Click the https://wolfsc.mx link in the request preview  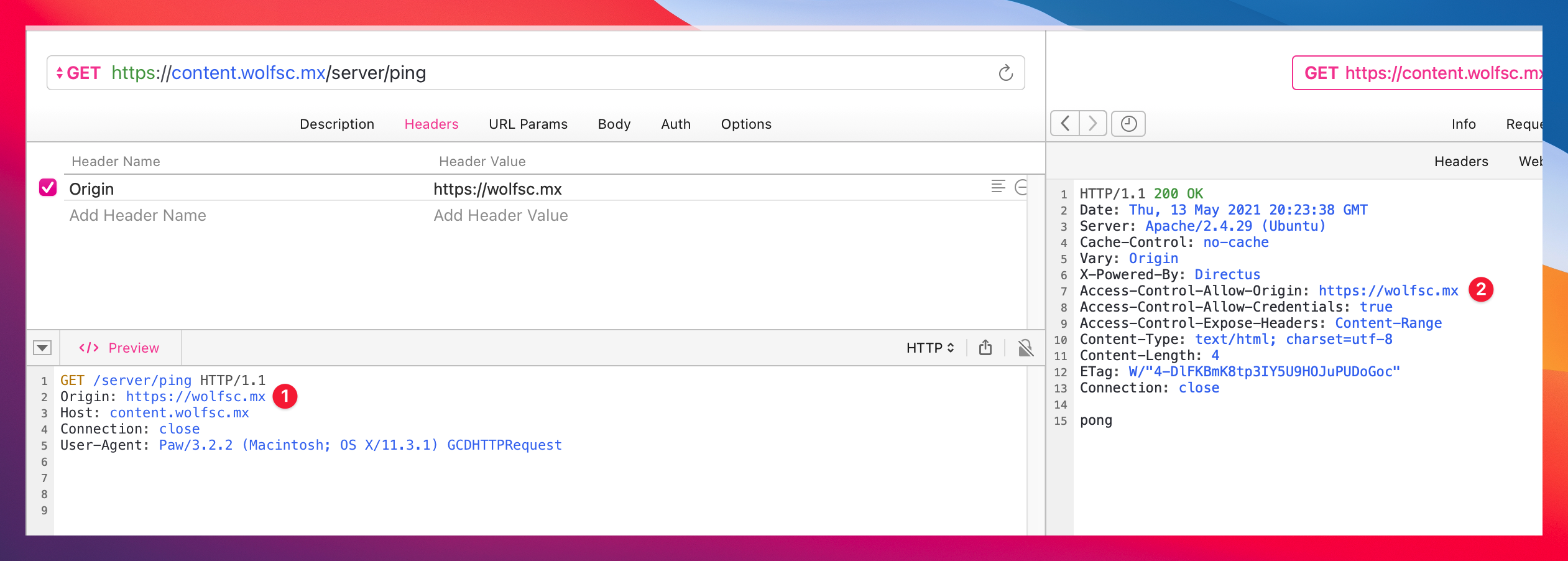[196, 396]
